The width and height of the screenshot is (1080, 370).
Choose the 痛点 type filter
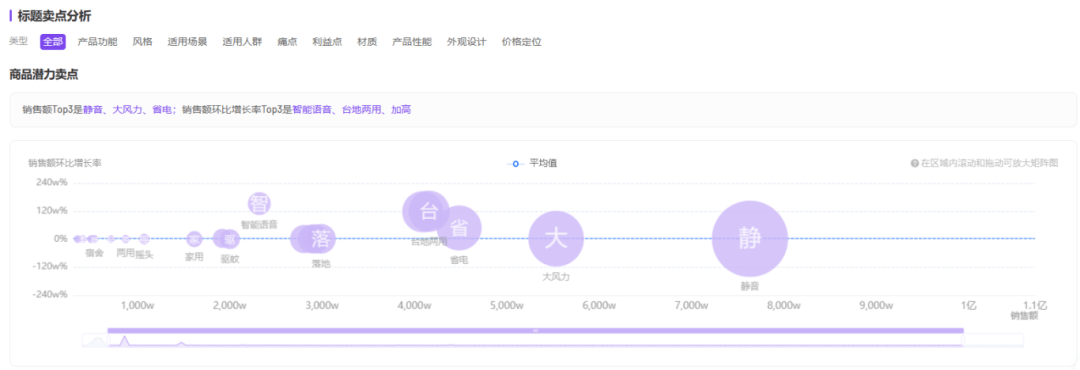(x=287, y=41)
